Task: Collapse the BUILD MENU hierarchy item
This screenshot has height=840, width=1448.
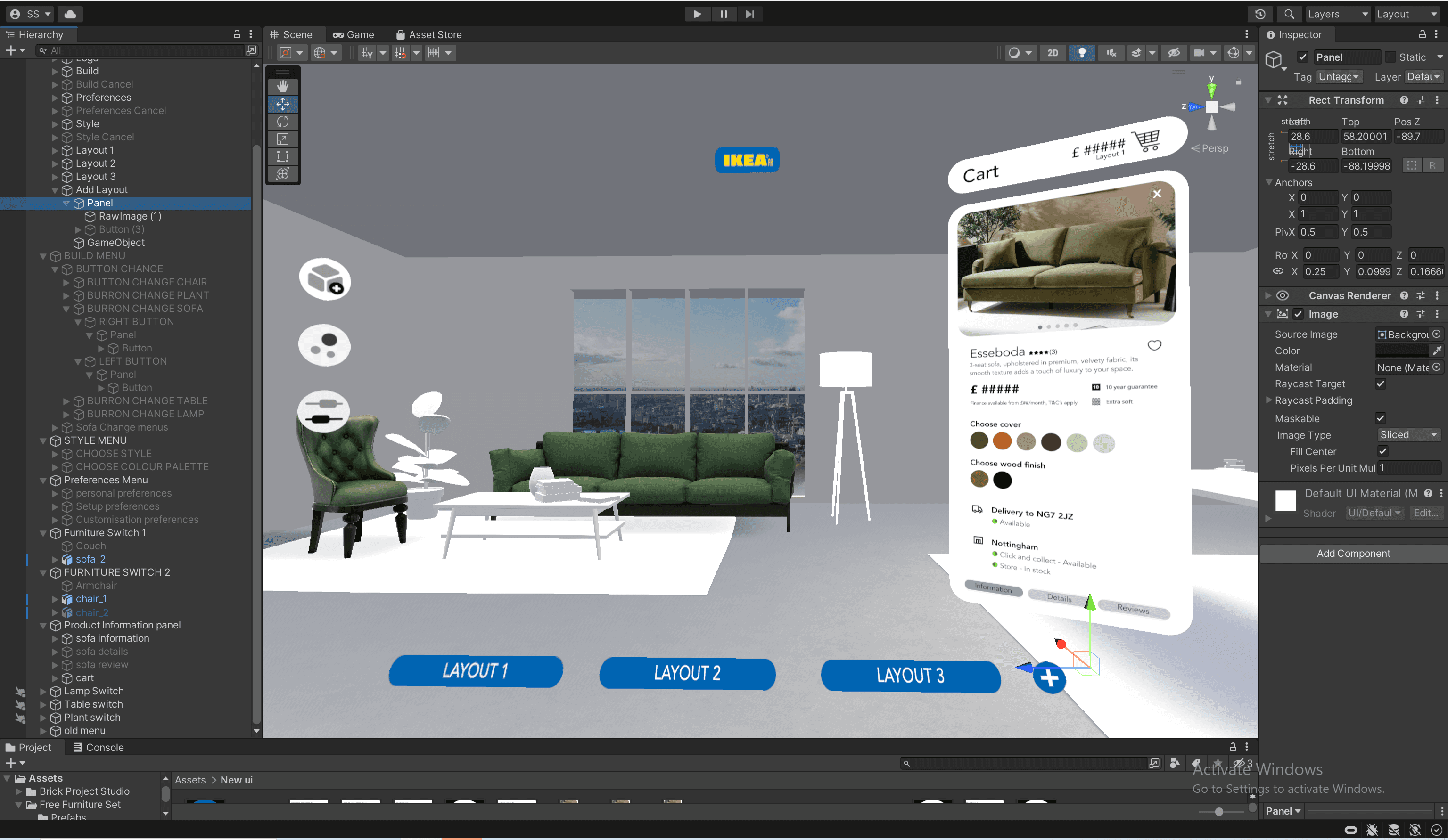Action: point(43,256)
